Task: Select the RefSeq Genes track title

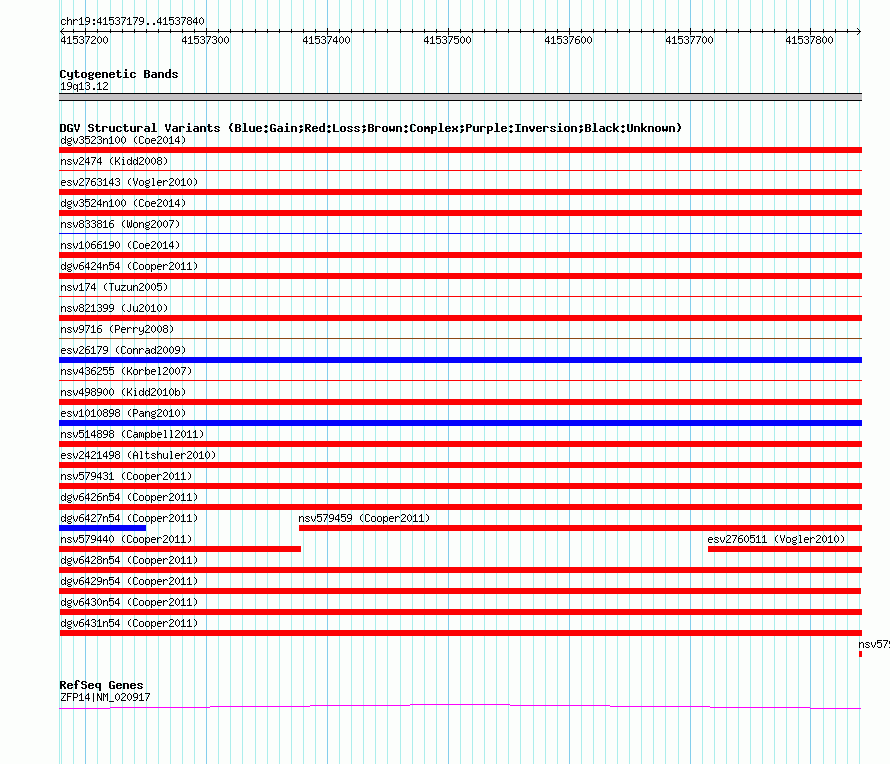Action: pos(101,685)
